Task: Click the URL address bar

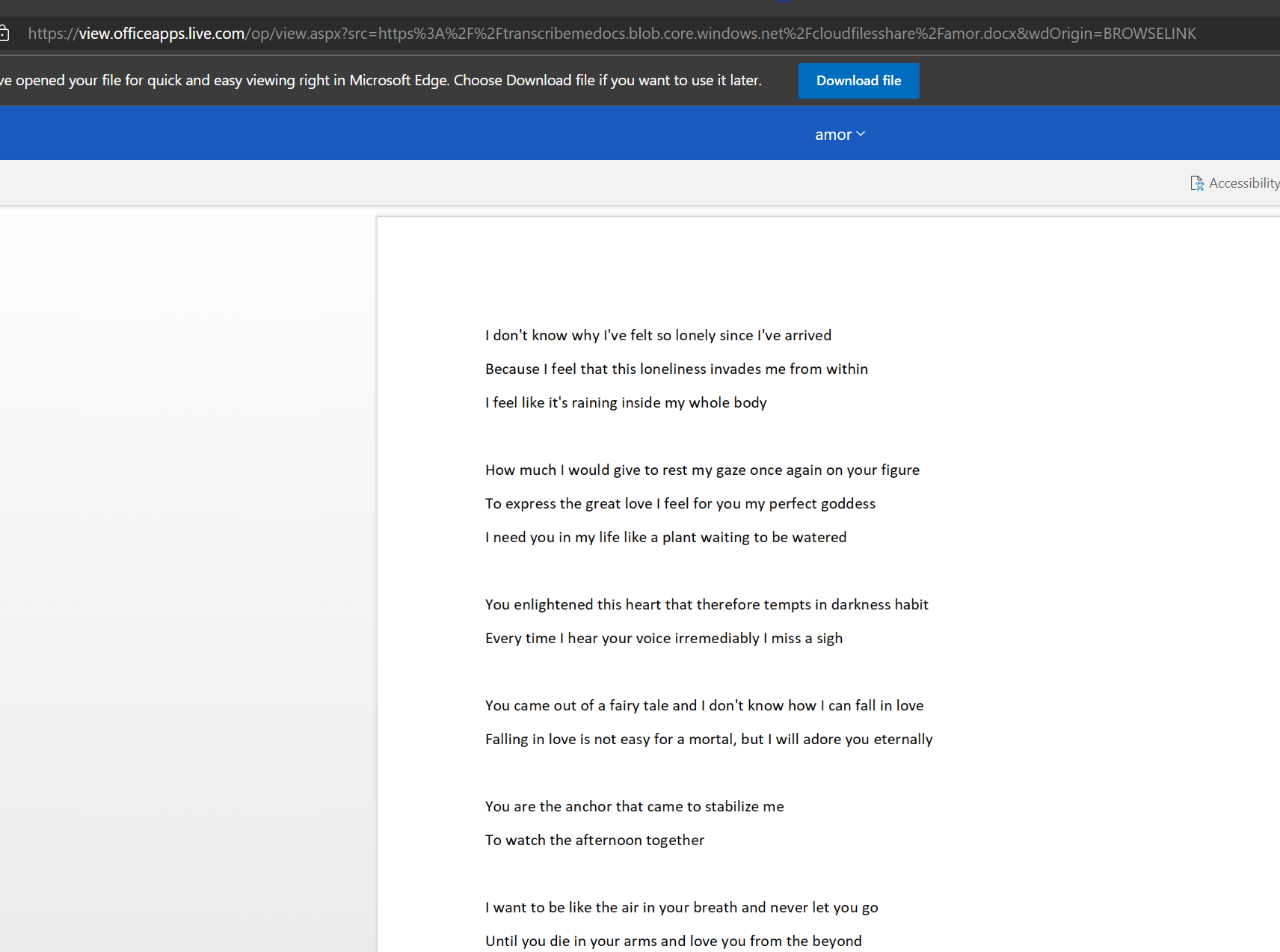Action: click(598, 33)
